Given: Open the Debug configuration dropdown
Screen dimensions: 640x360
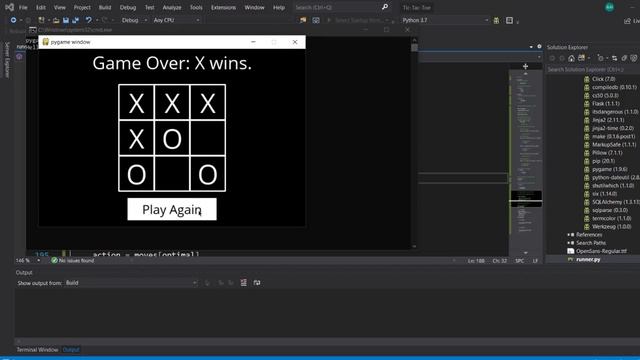Looking at the screenshot, I should (134, 20).
